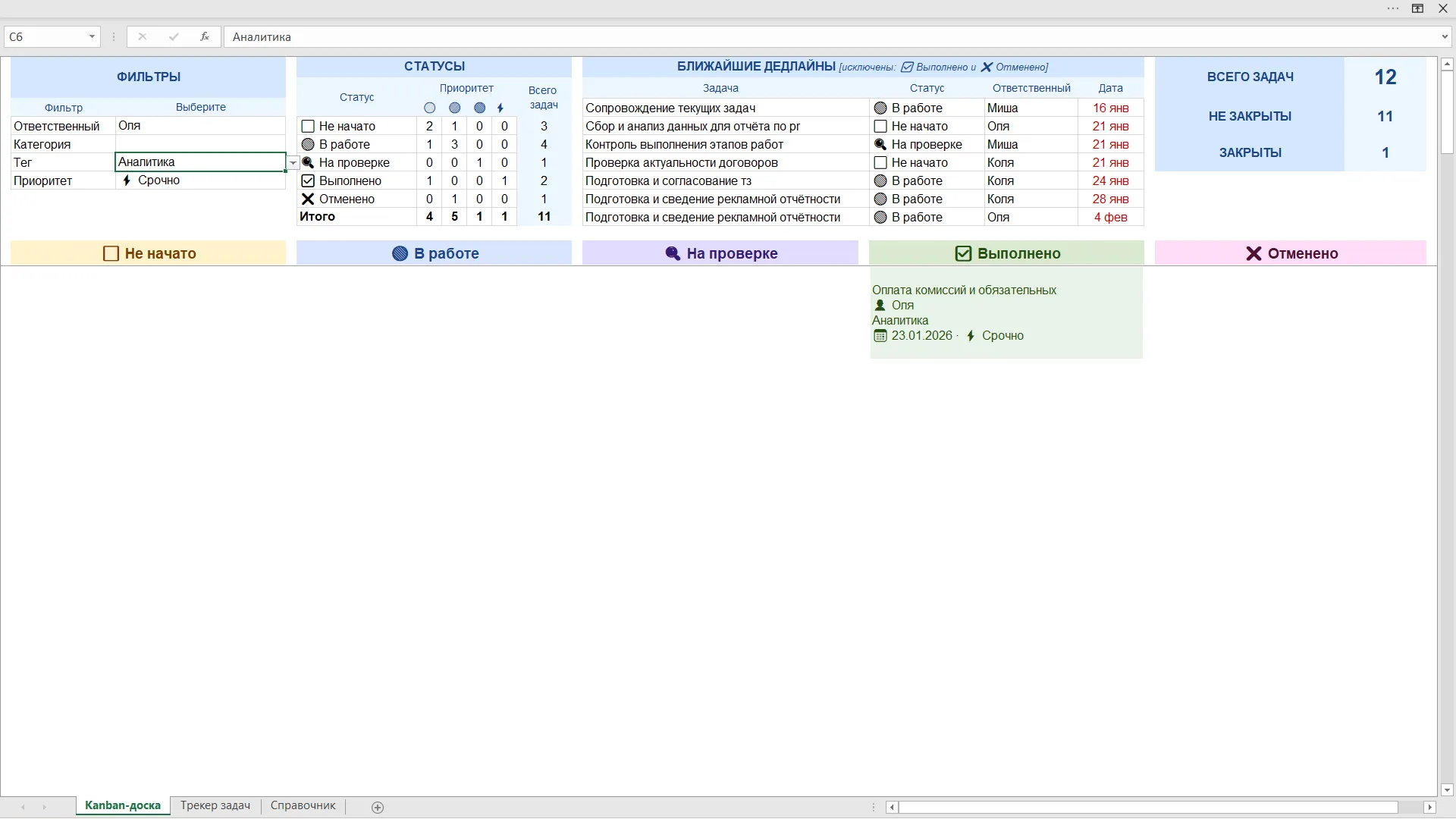Click the В работе circle icon in column header
The image size is (1456, 819).
pyautogui.click(x=400, y=253)
